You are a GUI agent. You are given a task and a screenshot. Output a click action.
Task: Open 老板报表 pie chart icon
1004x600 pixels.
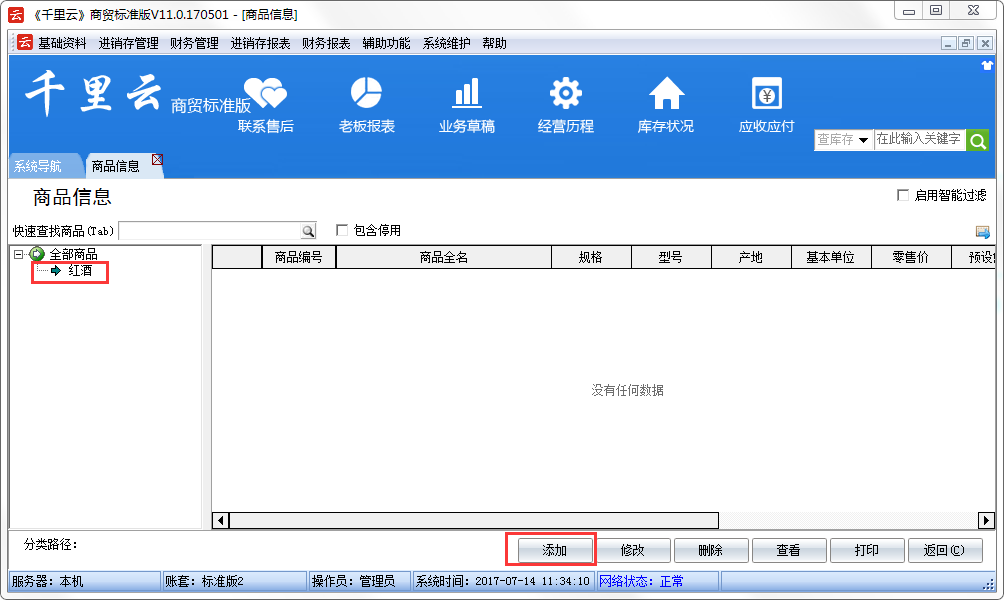(366, 94)
